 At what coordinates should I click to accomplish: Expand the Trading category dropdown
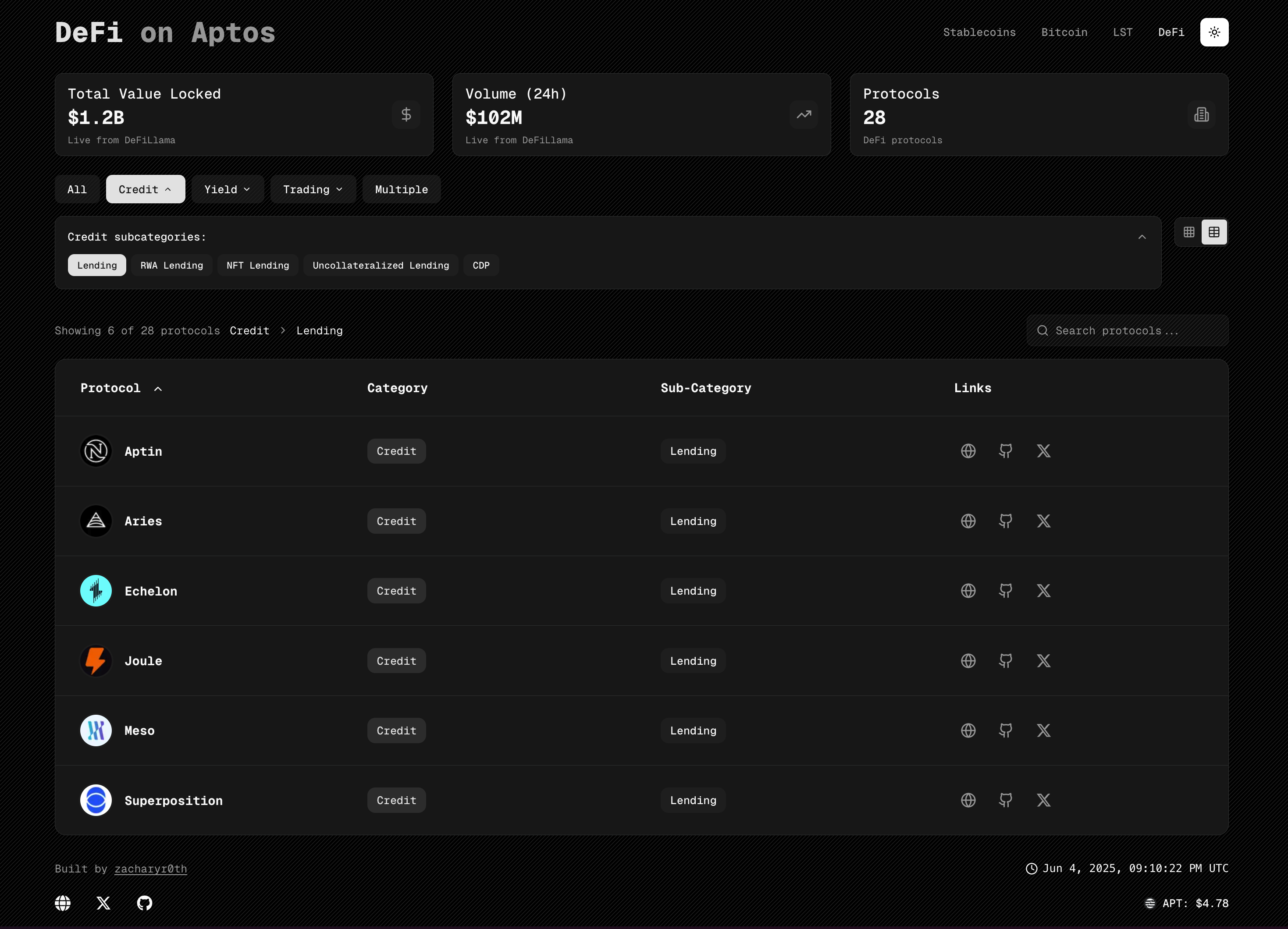coord(313,189)
